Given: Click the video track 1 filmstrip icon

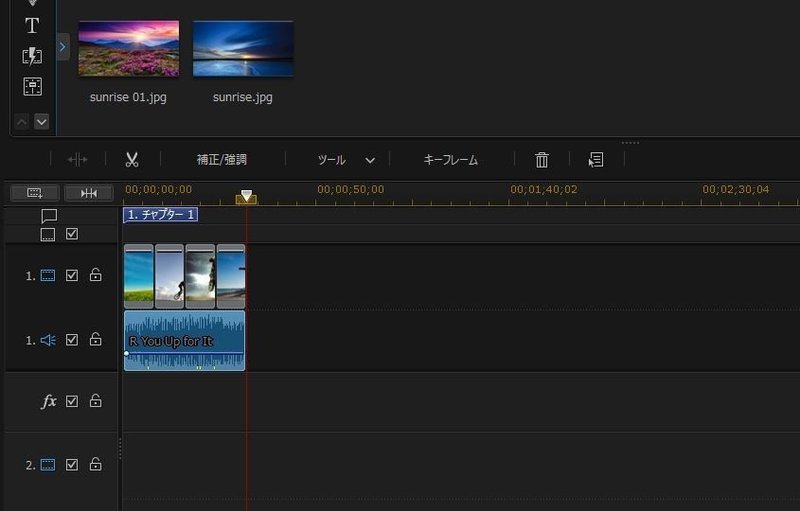Looking at the screenshot, I should [x=48, y=276].
